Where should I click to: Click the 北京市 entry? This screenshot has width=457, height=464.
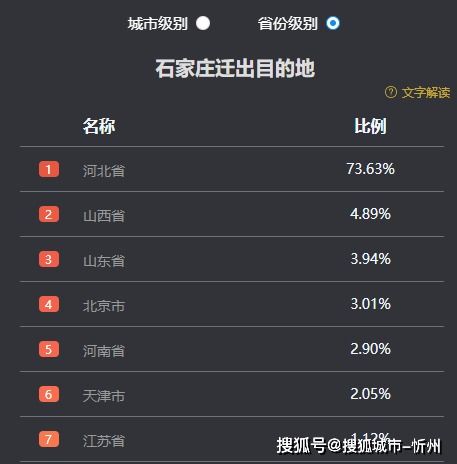[x=104, y=306]
